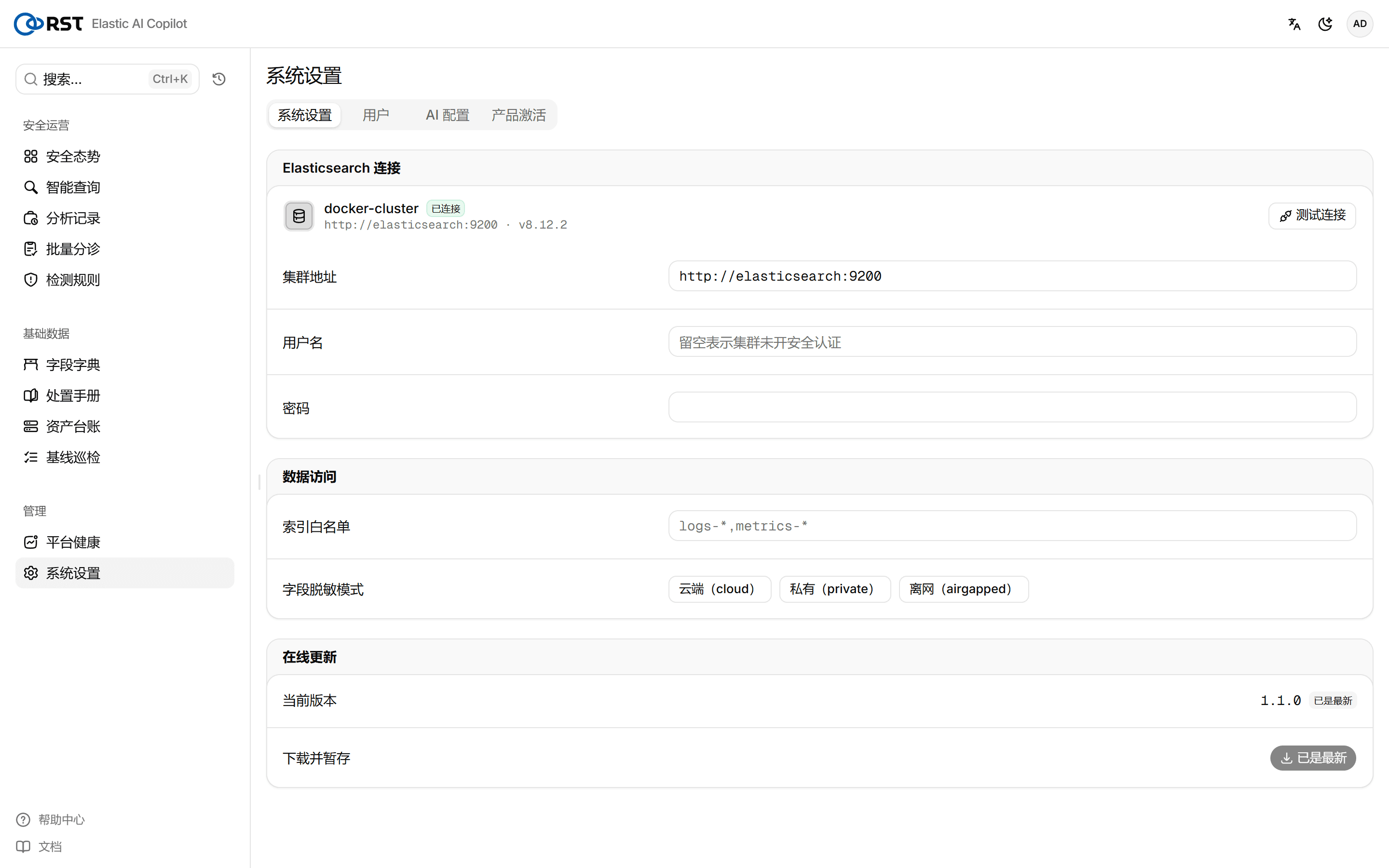Open 安全态势 in the sidebar
The width and height of the screenshot is (1389, 868).
(124, 156)
